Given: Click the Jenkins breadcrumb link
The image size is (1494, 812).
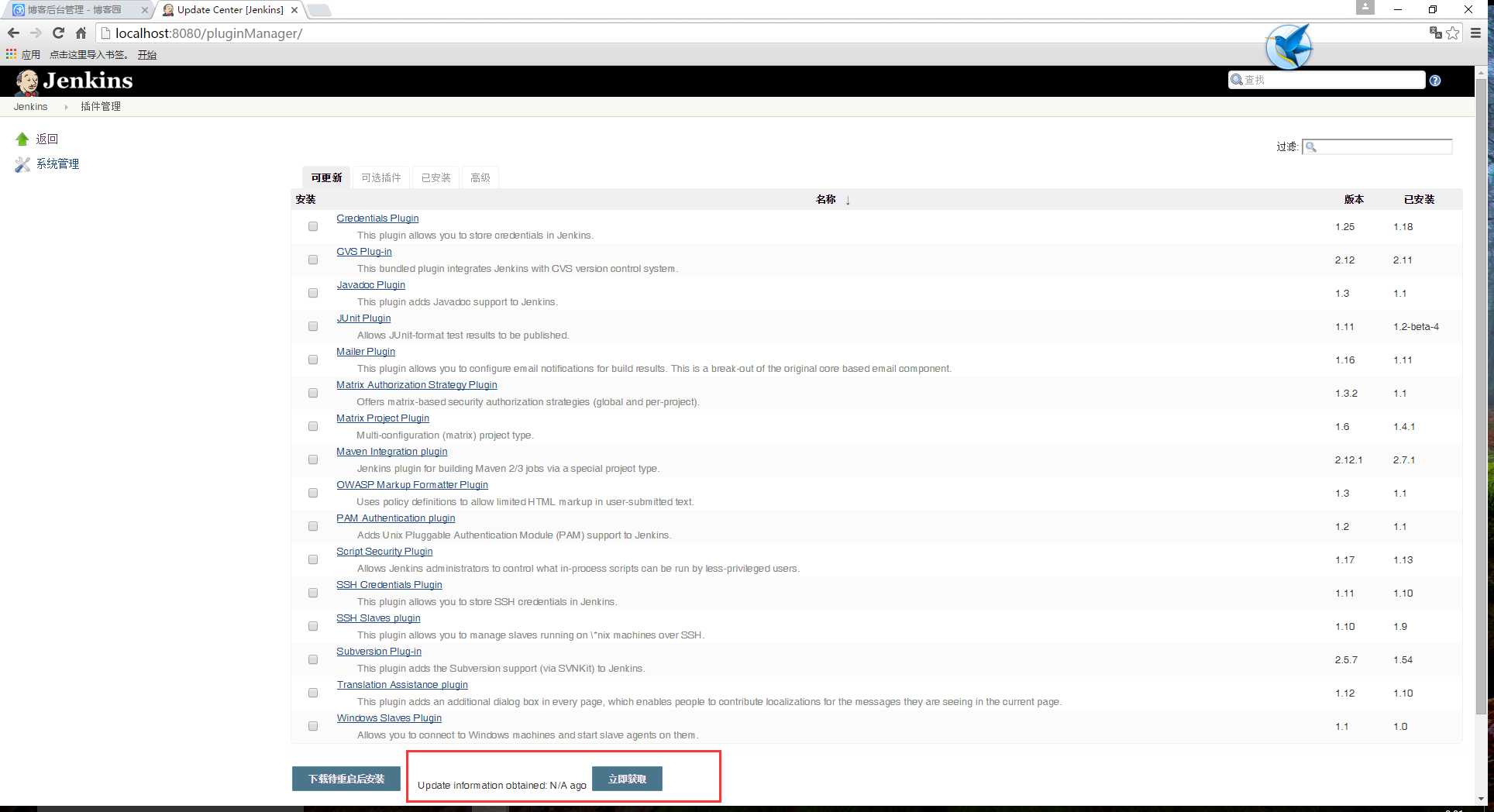Looking at the screenshot, I should tap(30, 107).
